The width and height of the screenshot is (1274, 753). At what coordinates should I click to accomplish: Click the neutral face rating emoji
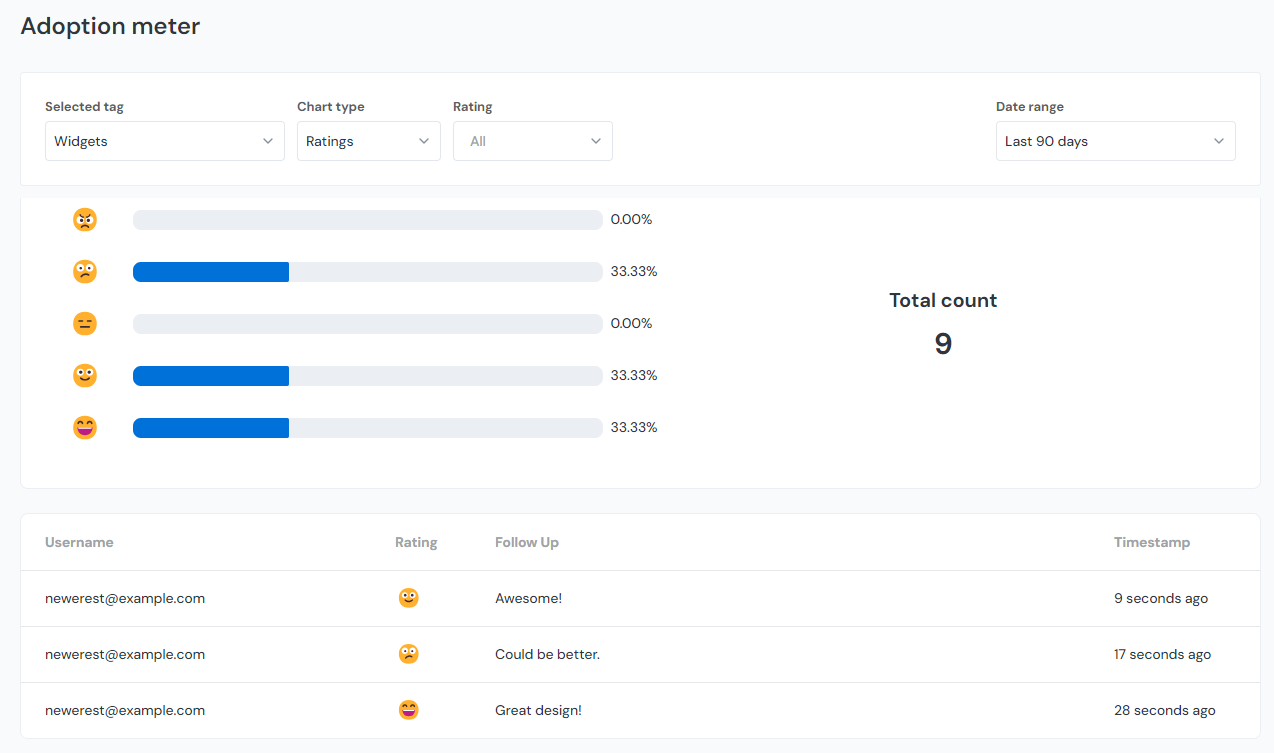click(x=85, y=323)
